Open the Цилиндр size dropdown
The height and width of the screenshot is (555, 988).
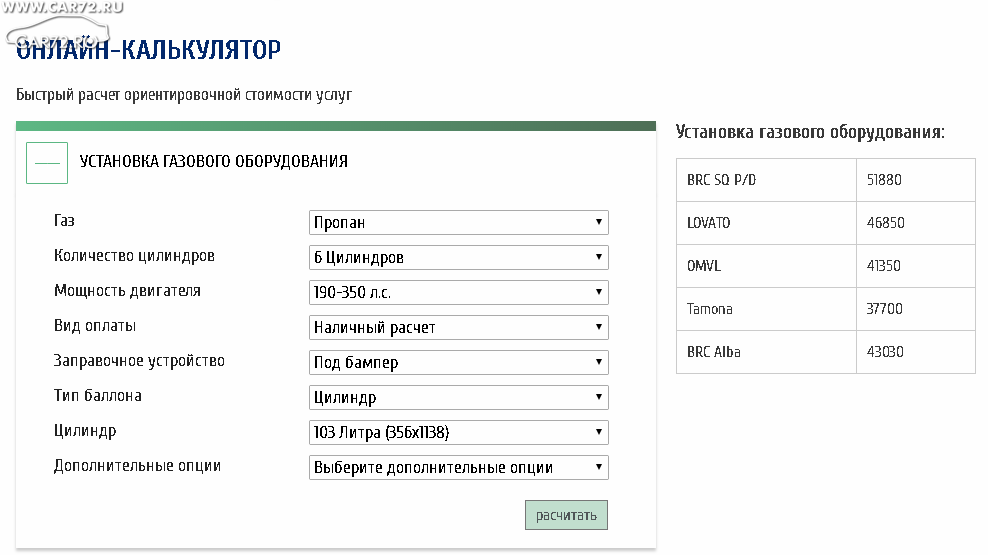[x=459, y=432]
